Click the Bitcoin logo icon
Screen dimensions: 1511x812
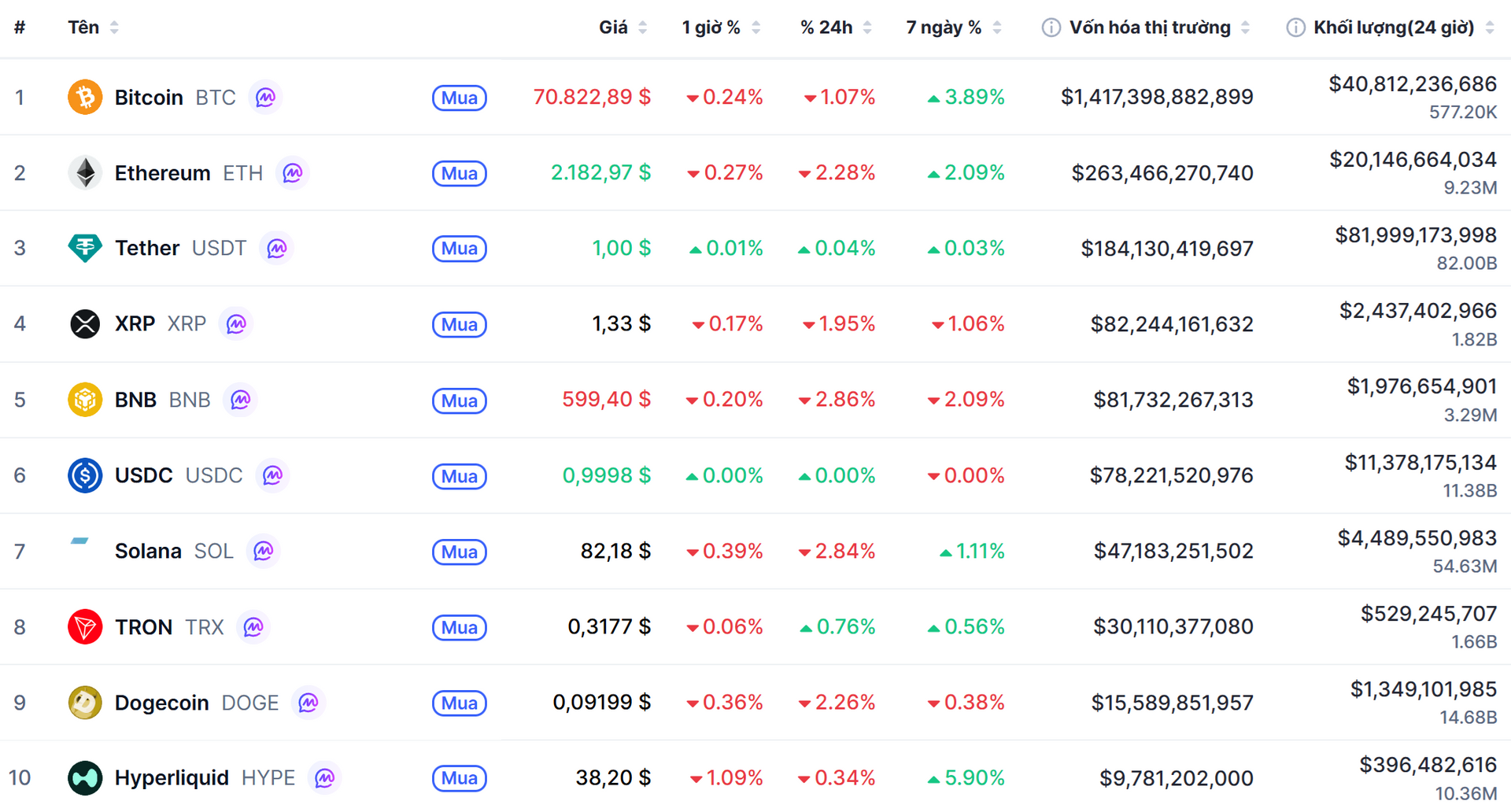point(85,98)
